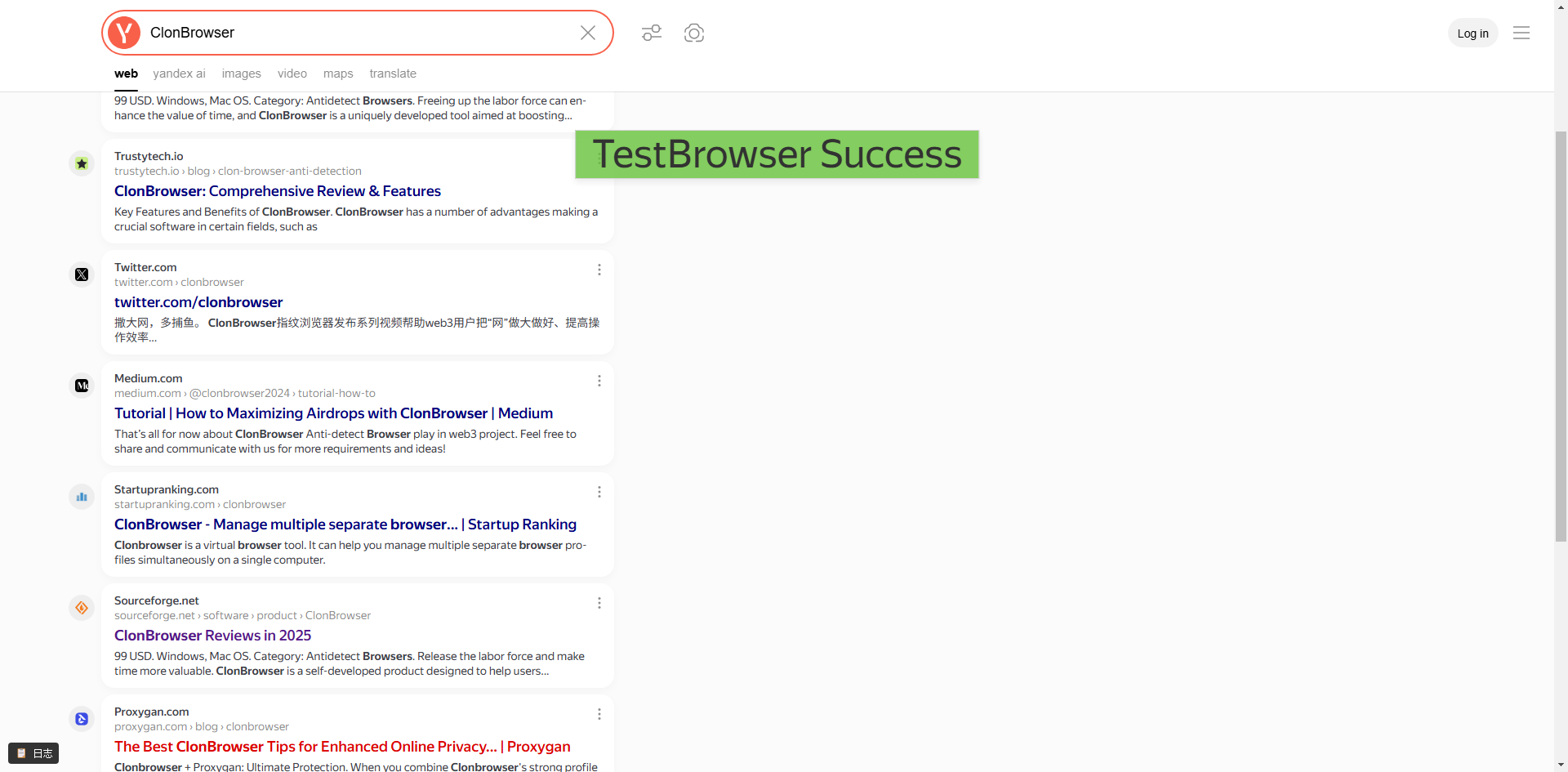1568x772 pixels.
Task: Click the Sourceforge favicon icon
Action: pos(82,608)
